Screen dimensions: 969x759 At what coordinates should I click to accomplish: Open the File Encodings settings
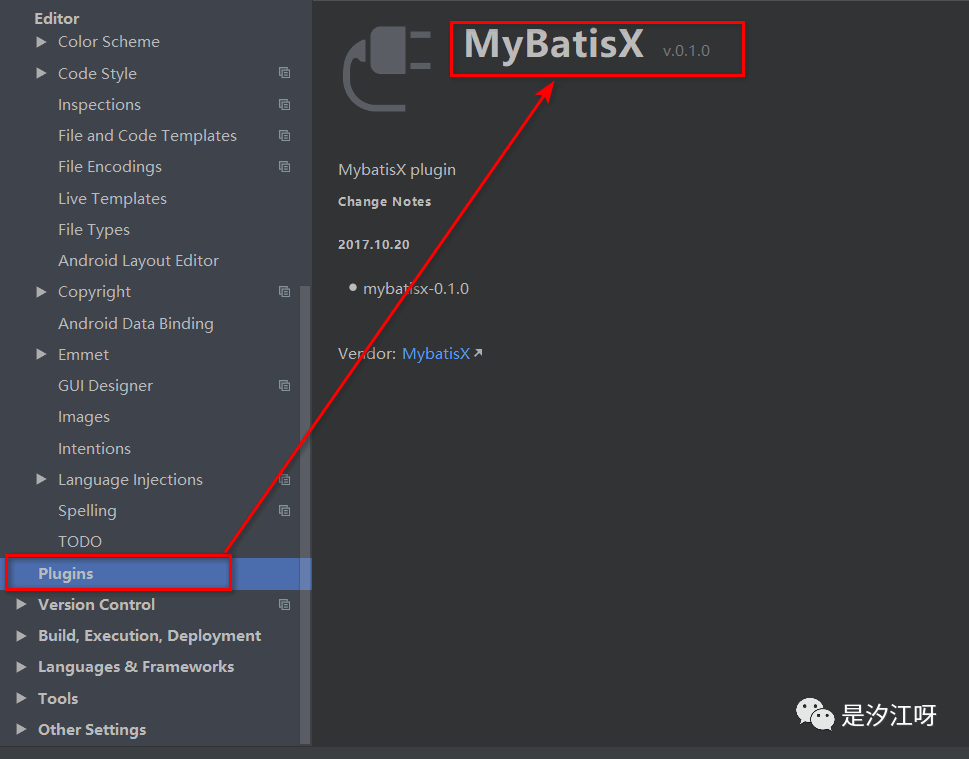pyautogui.click(x=110, y=167)
